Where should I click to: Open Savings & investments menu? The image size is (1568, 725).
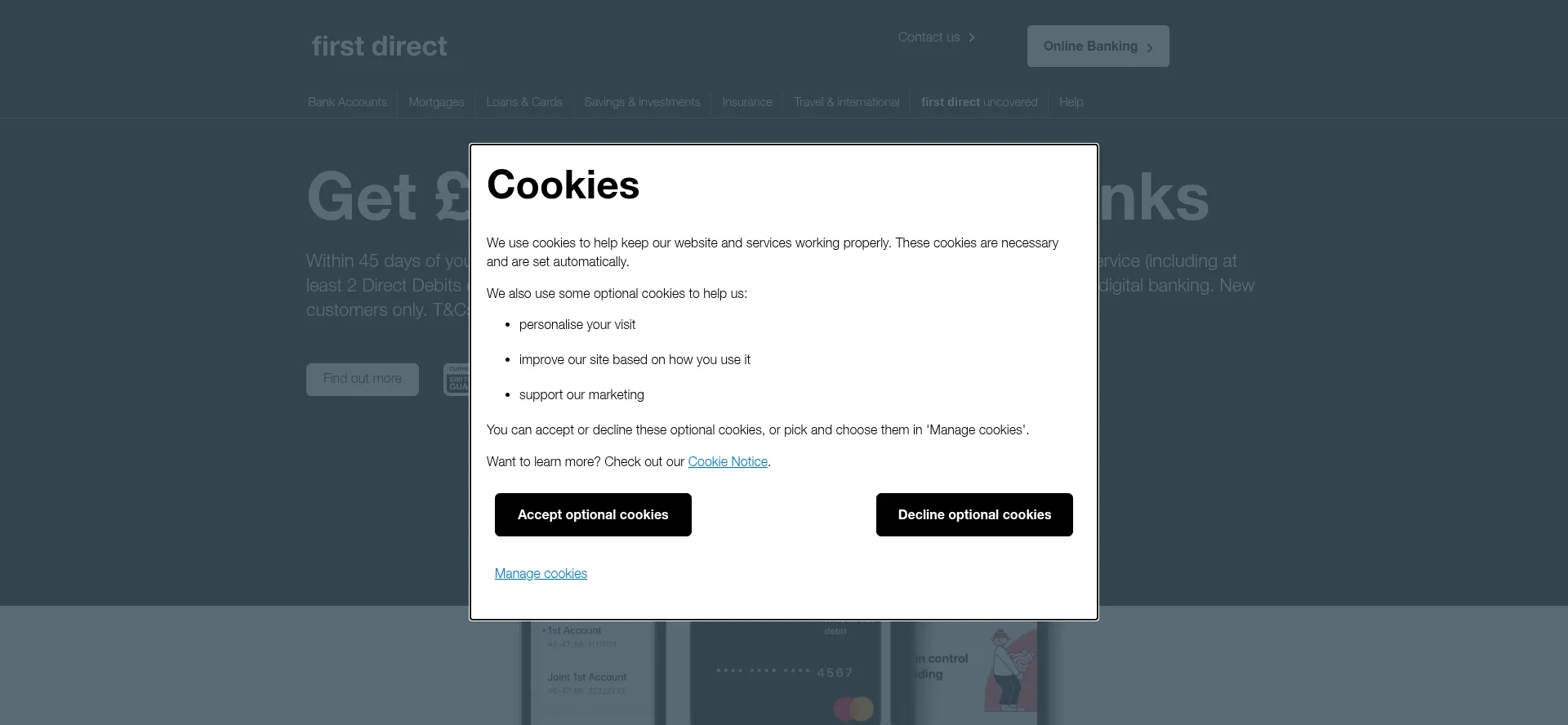642,102
